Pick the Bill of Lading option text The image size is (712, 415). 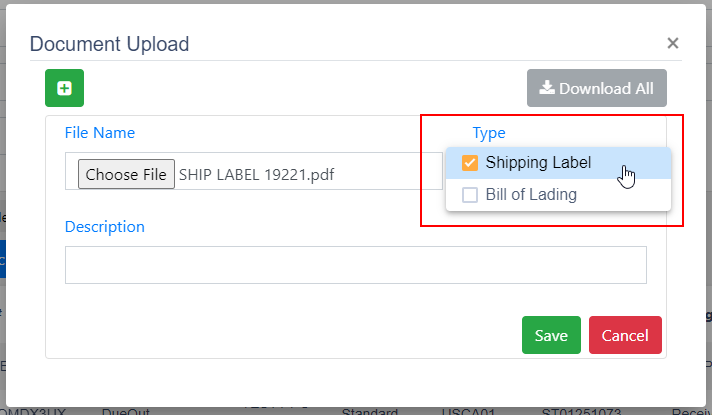point(531,195)
